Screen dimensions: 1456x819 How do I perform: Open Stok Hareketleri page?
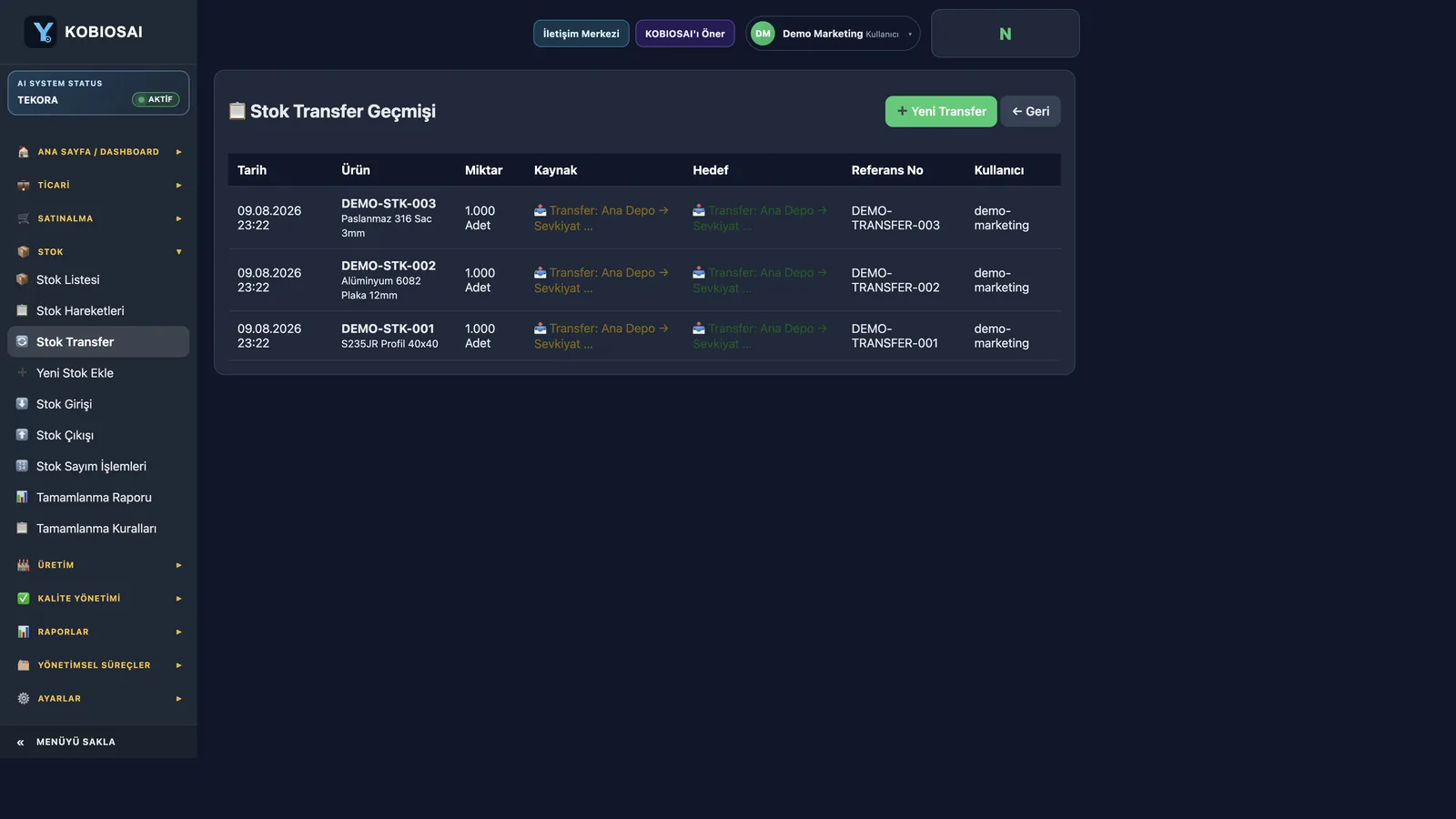98,310
